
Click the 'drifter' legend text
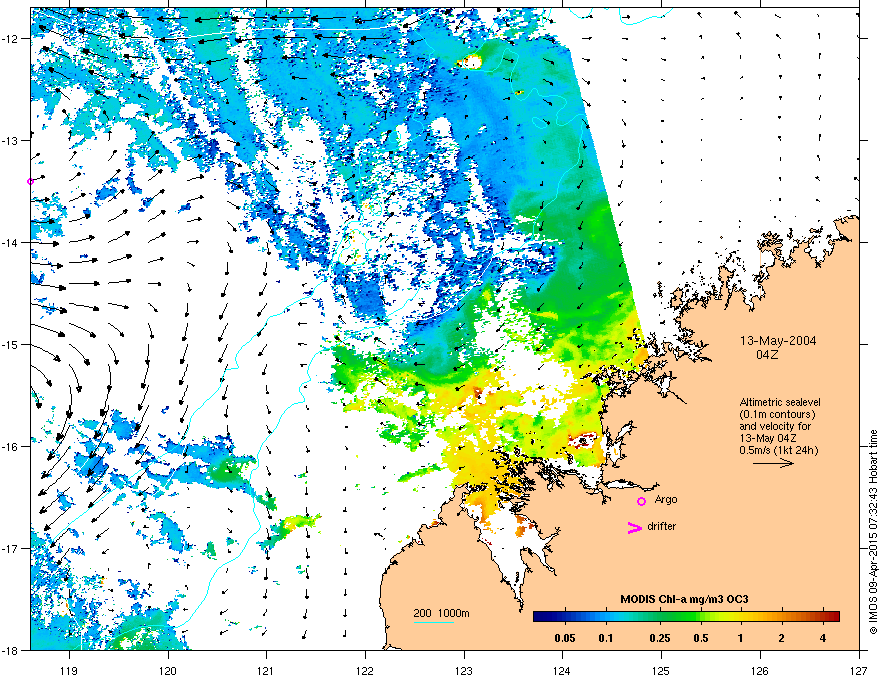coord(661,526)
